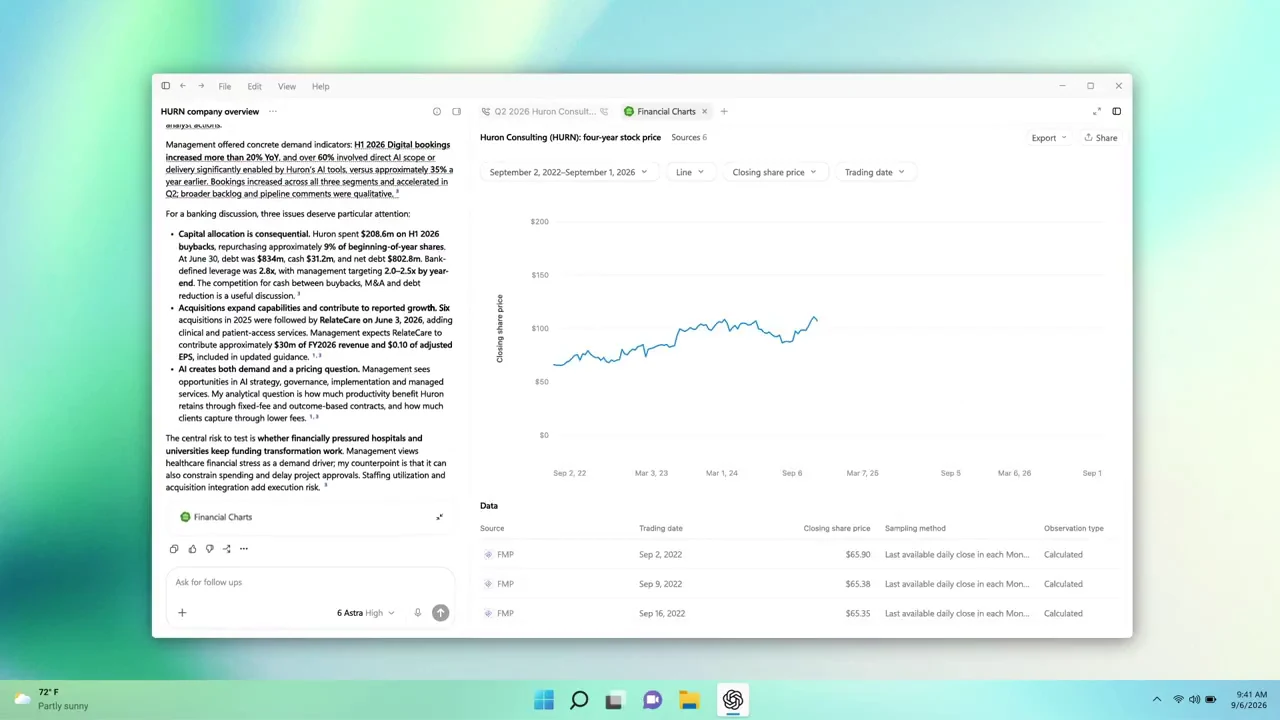This screenshot has width=1280, height=720.
Task: Toggle the left sidebar panel icon
Action: pos(166,86)
